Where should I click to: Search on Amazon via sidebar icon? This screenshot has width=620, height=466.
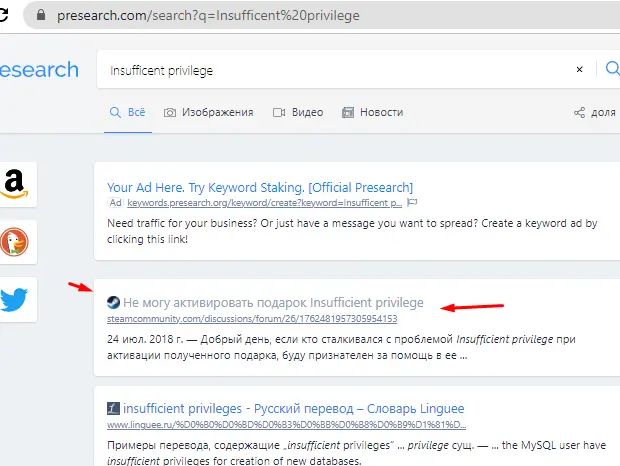coord(15,184)
